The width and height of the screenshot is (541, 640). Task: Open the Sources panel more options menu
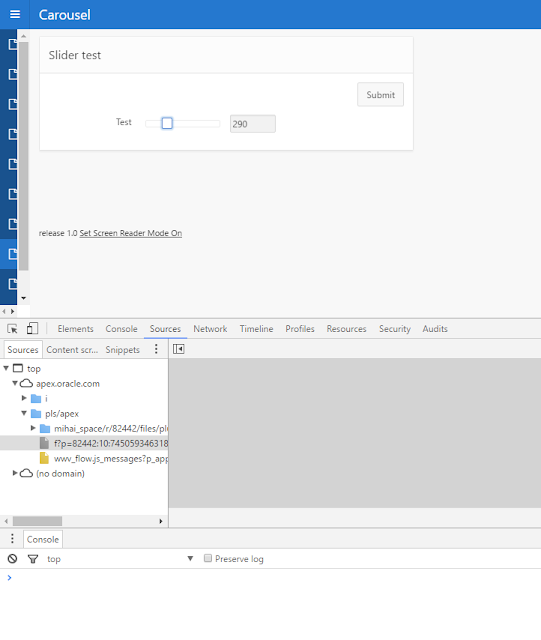coord(156,349)
